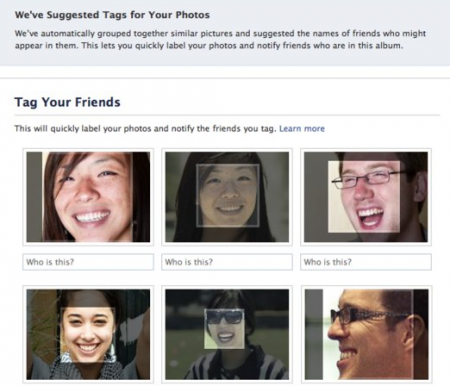
Task: Focus the middle Who is this? name field
Action: (x=227, y=262)
